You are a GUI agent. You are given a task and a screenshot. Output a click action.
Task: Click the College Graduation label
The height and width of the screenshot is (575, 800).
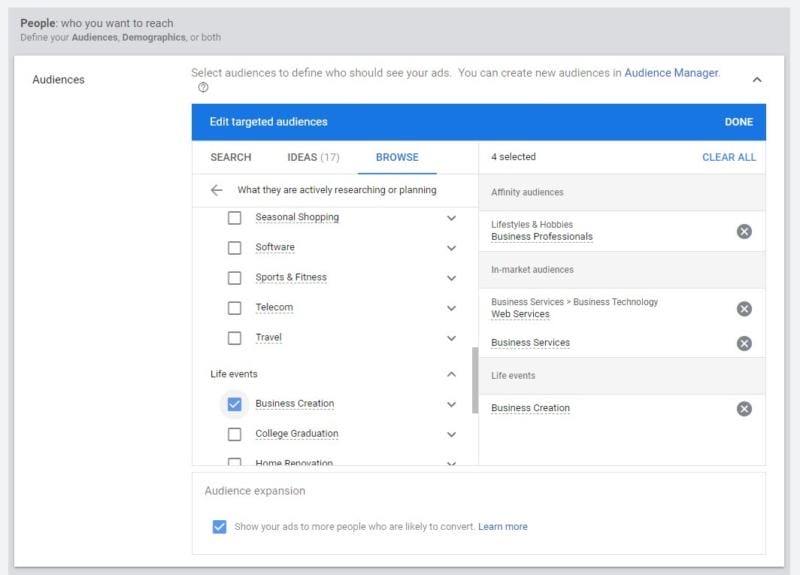[x=297, y=434]
